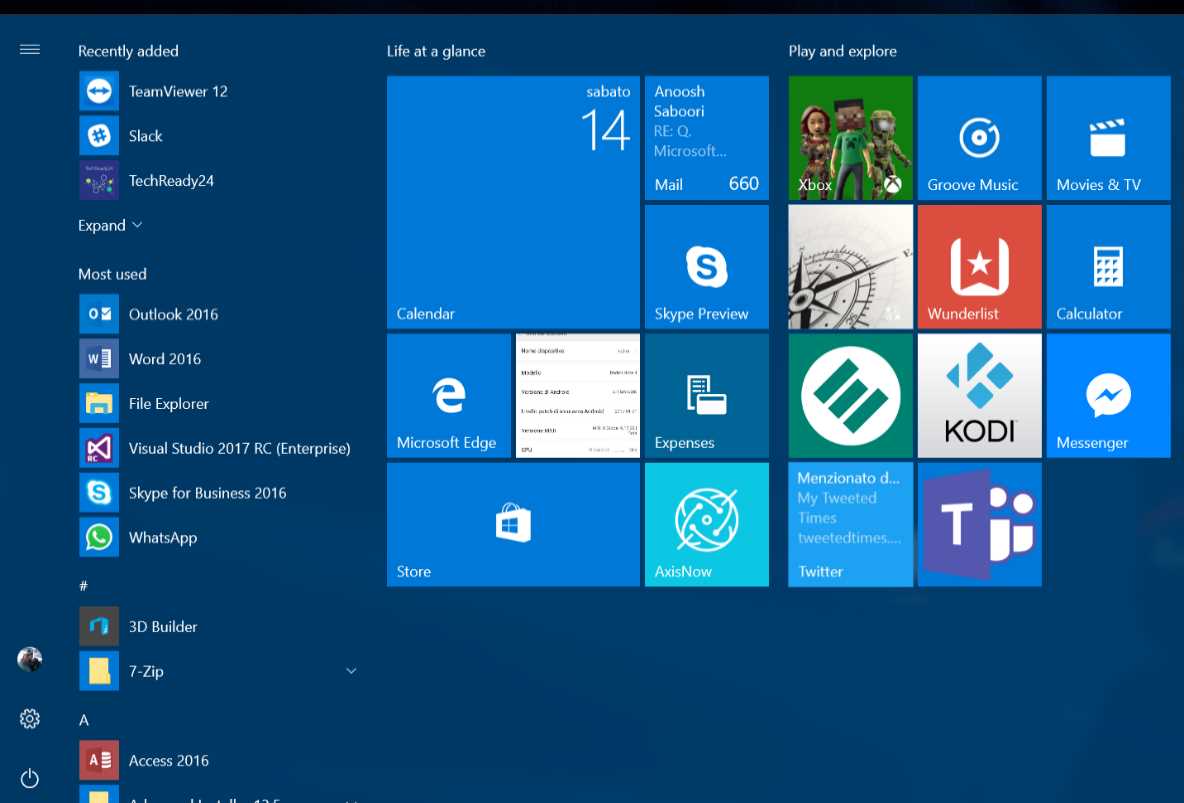This screenshot has height=803, width=1184.
Task: Open Settings from the sidebar gear
Action: [x=29, y=718]
